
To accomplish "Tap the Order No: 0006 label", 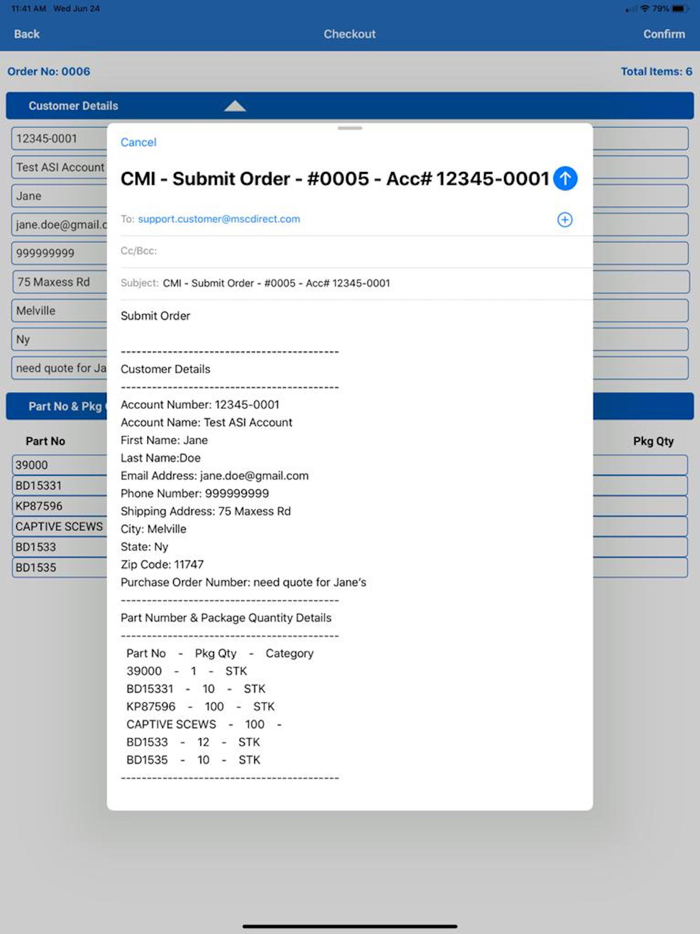I will pyautogui.click(x=49, y=71).
